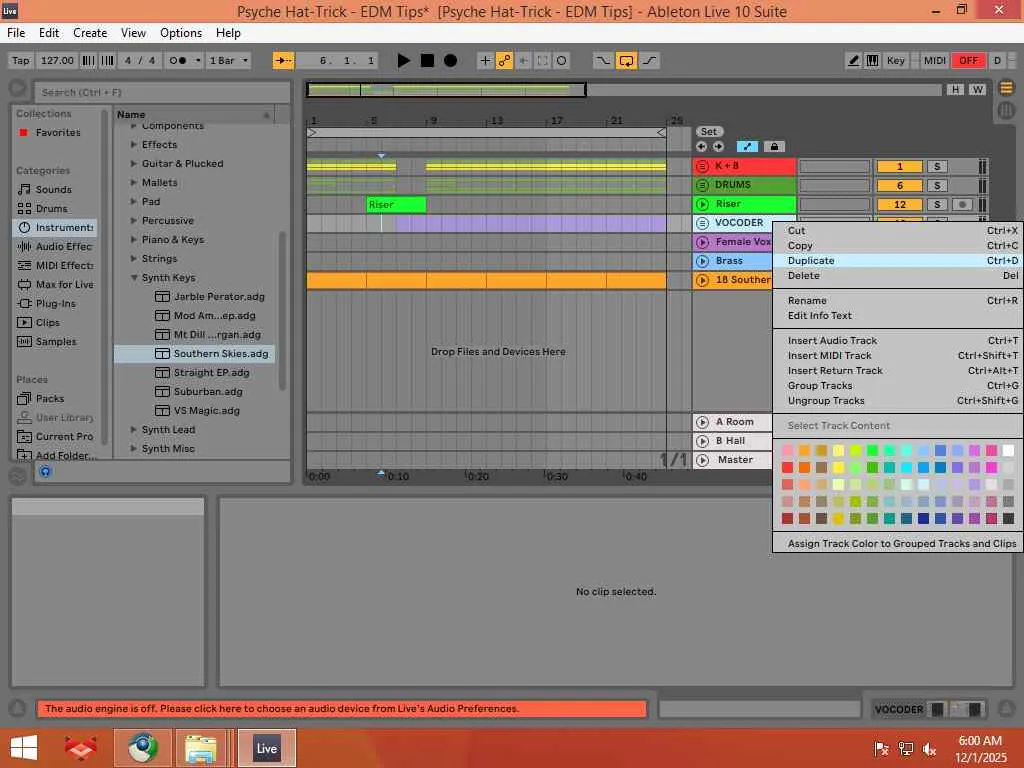Image resolution: width=1024 pixels, height=768 pixels.
Task: Click Group Tracks in context menu
Action: (x=898, y=385)
